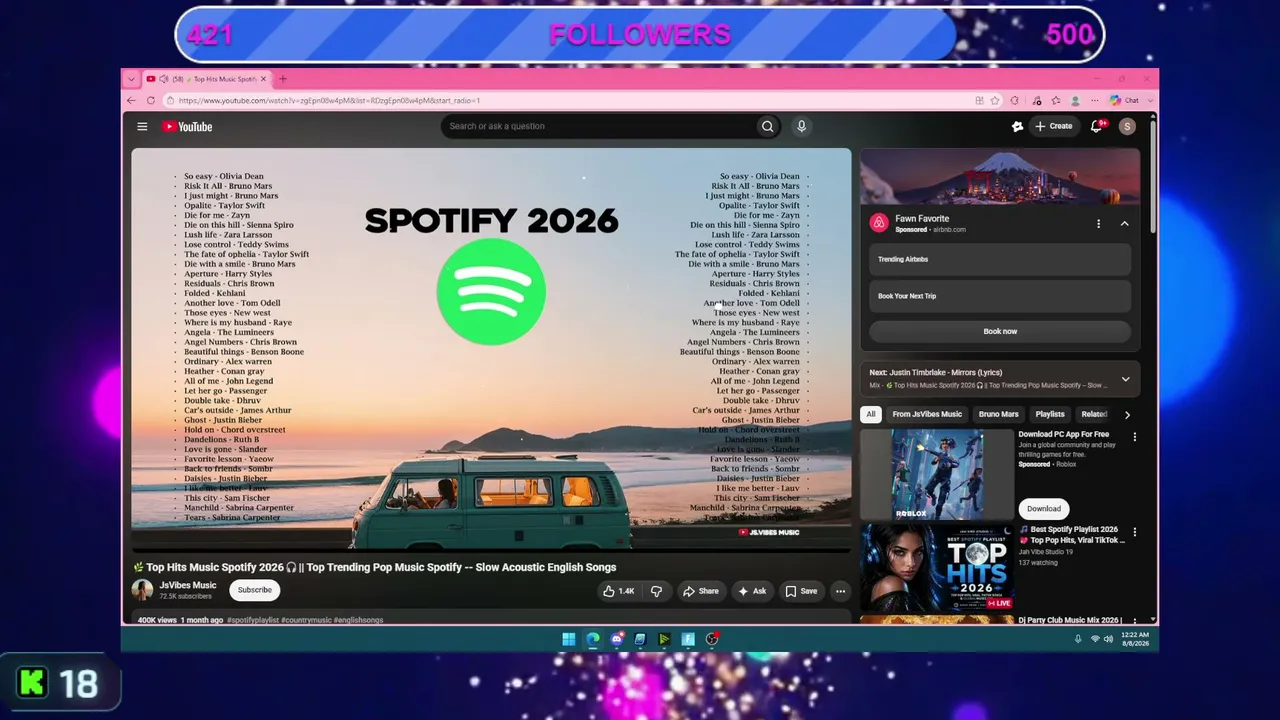Screen dimensions: 1280x720
Task: Click the browser address bar URL
Action: tap(329, 100)
